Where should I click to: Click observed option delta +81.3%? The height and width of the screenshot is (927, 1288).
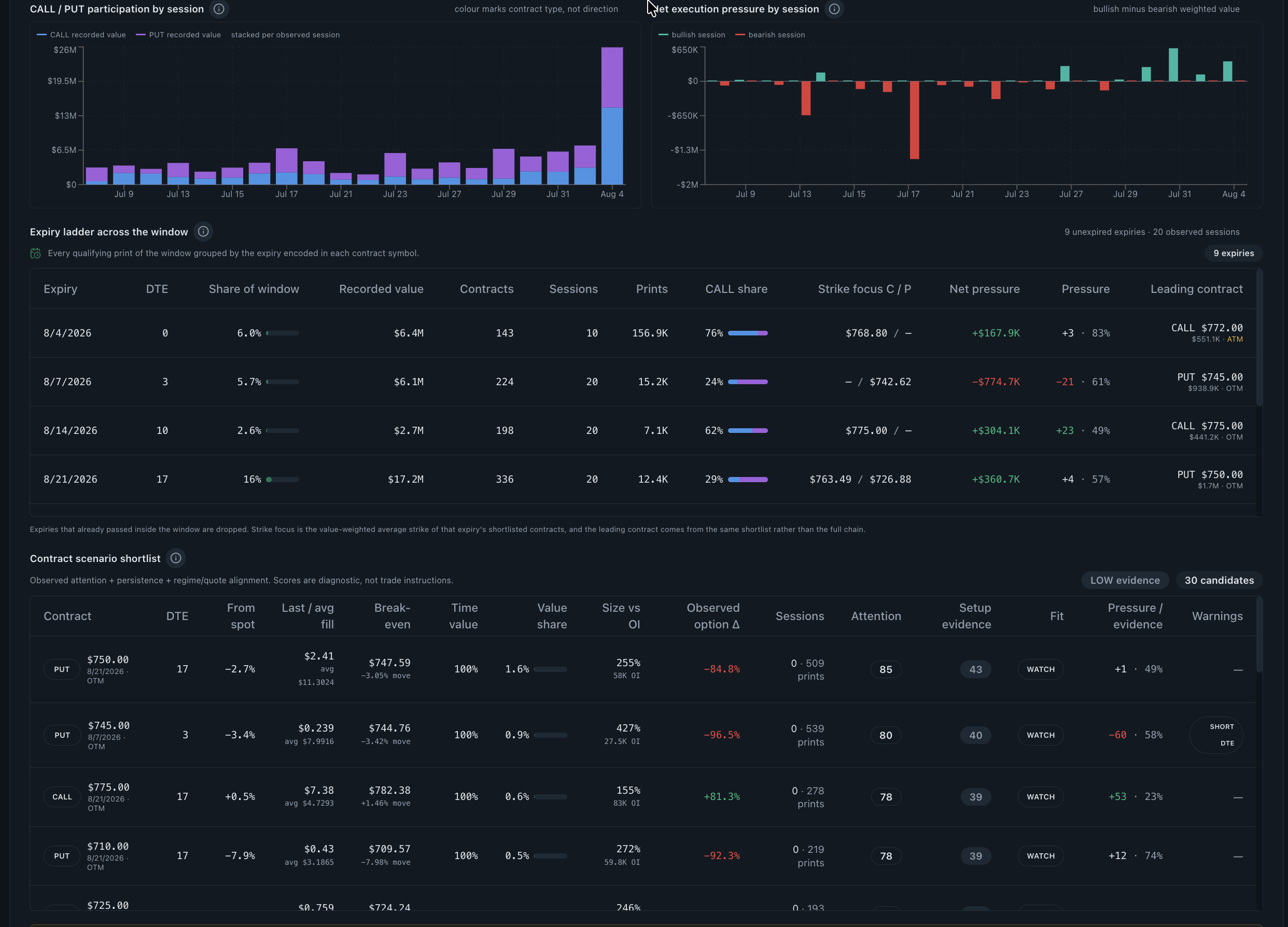pyautogui.click(x=722, y=797)
